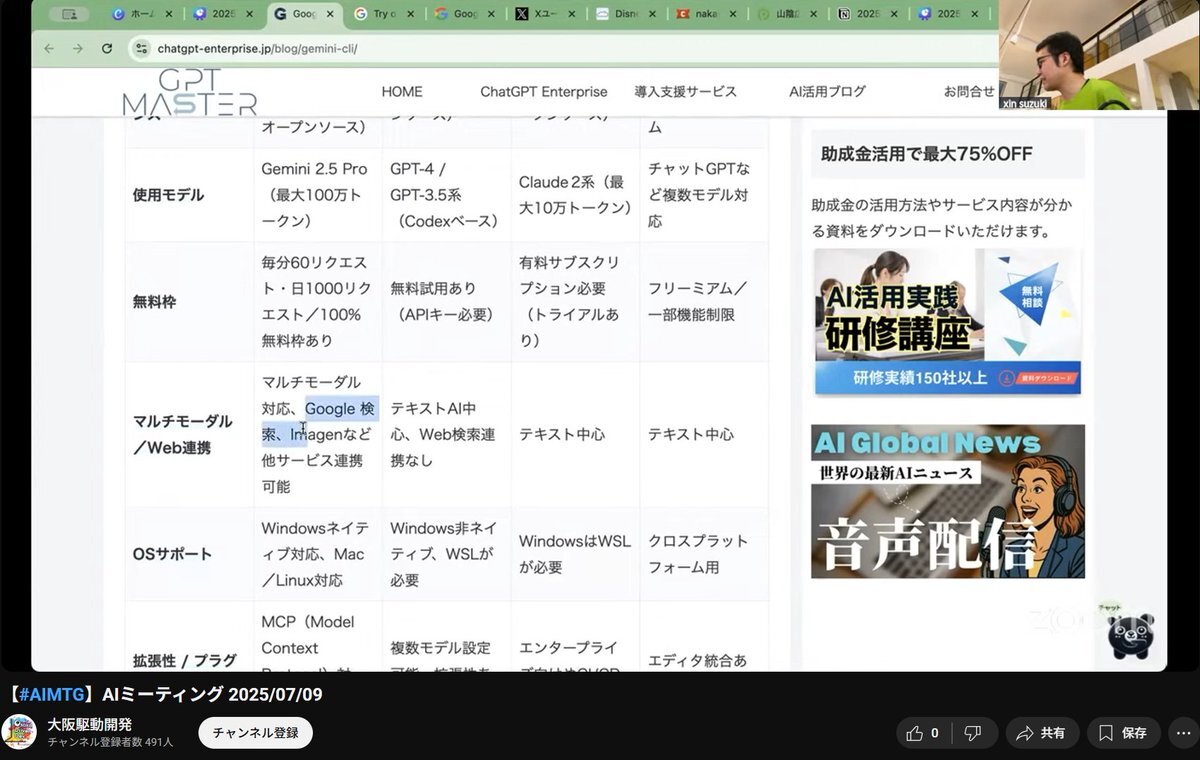This screenshot has height=760, width=1200.
Task: Click Windowsネイティブ対応 cell
Action: [317, 554]
